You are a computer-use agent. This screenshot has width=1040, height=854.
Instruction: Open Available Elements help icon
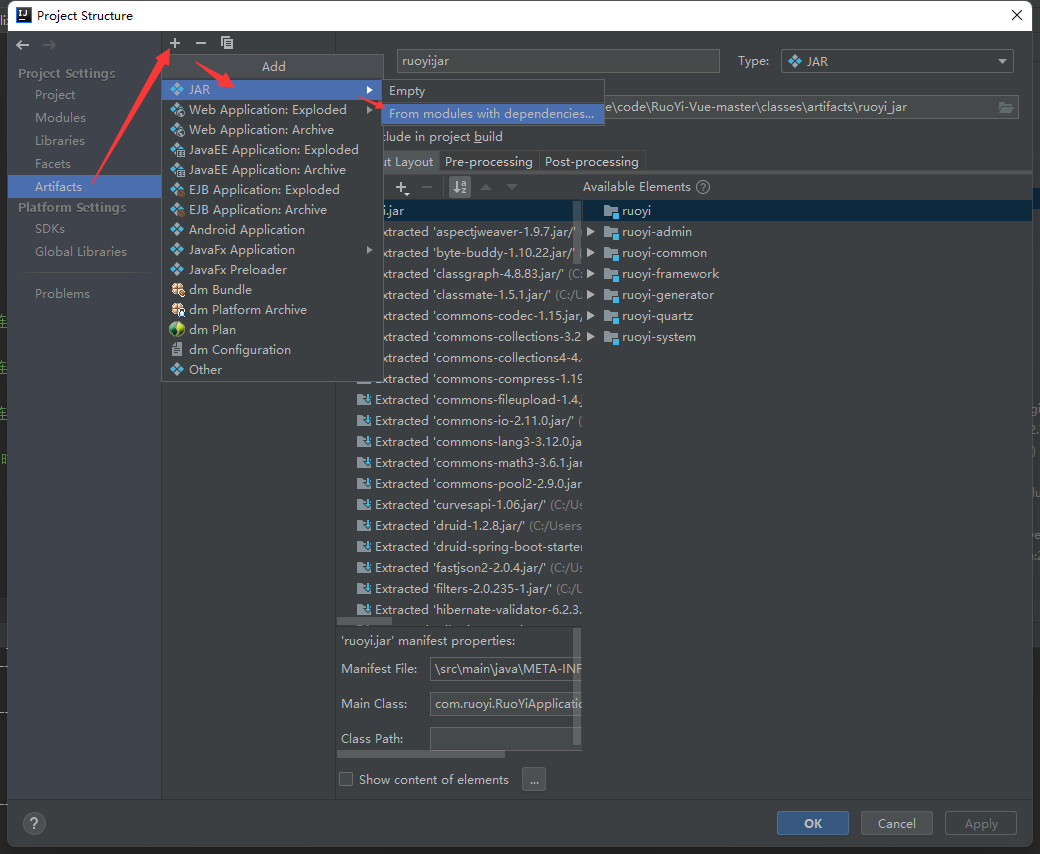[703, 187]
